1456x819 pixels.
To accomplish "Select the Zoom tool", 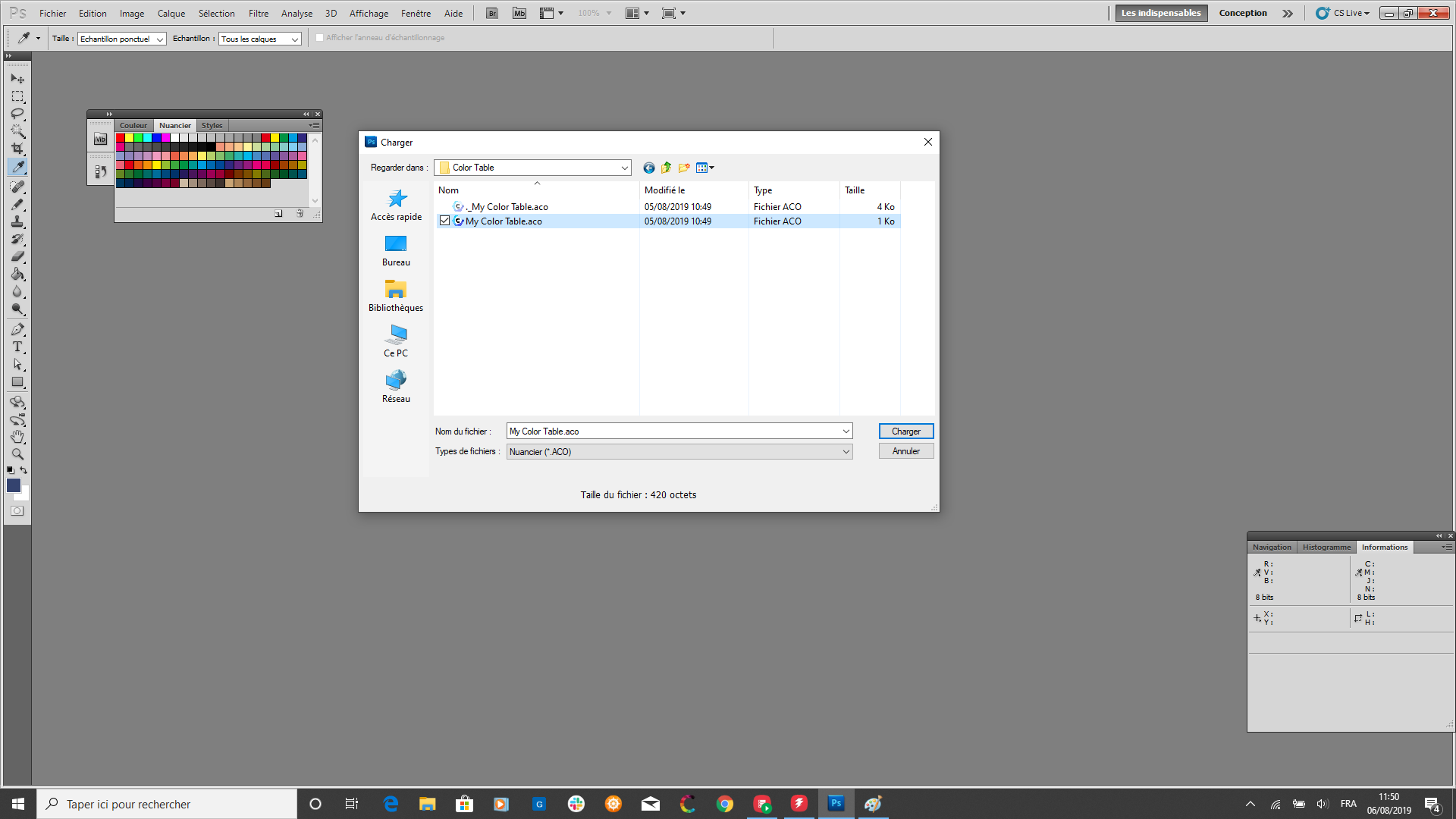I will pos(17,454).
